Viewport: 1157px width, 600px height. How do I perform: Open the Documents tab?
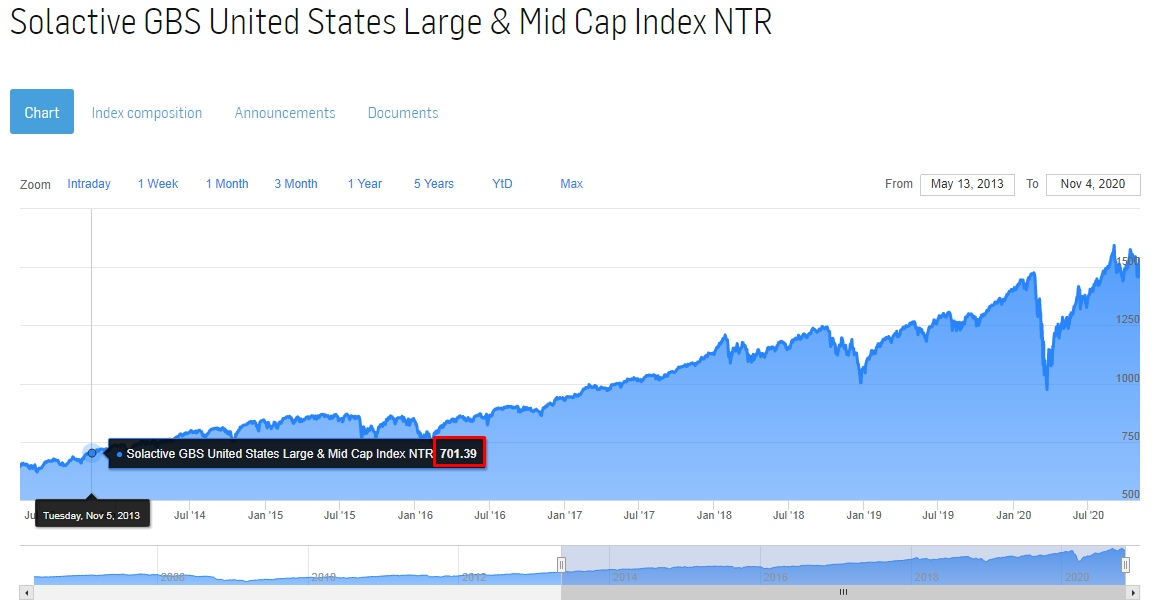(x=403, y=113)
